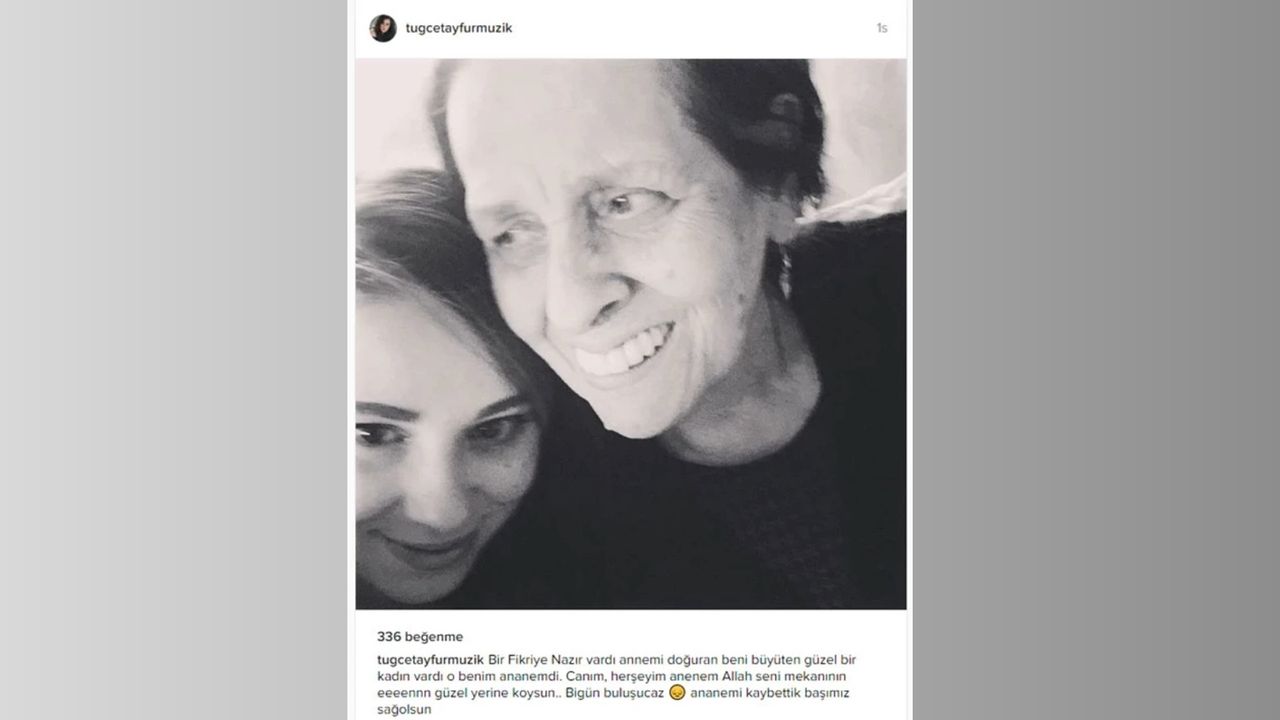Click the "1s" post timestamp
1280x720 pixels.
coord(881,29)
